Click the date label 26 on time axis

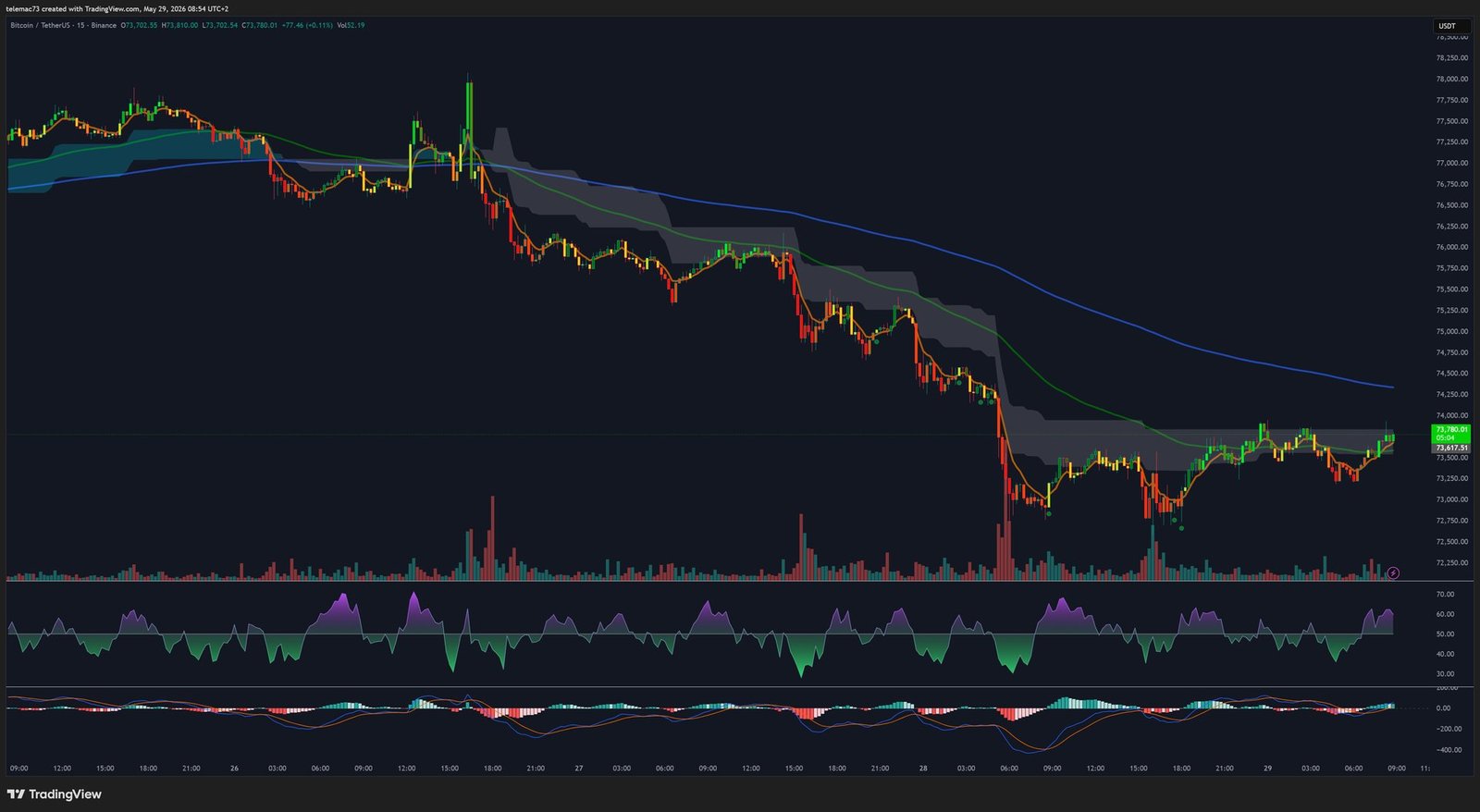234,768
